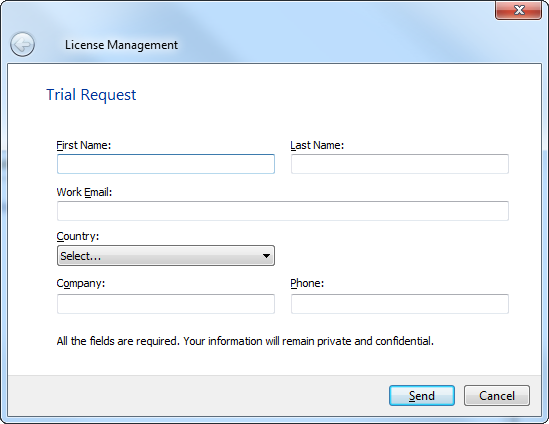The width and height of the screenshot is (549, 424).
Task: Click the License Management title text
Action: coord(121,45)
